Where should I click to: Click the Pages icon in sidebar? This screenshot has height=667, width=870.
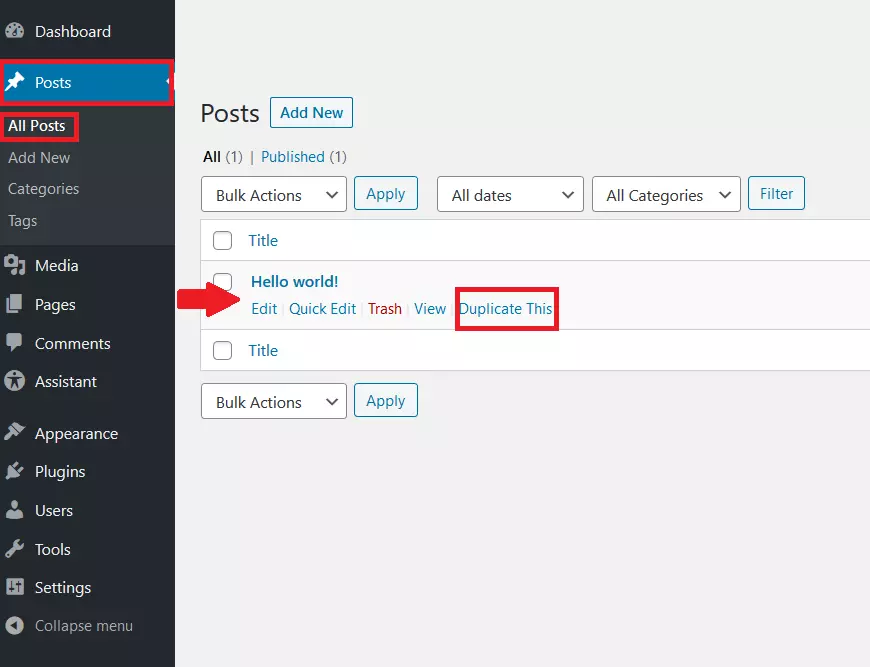pos(14,304)
